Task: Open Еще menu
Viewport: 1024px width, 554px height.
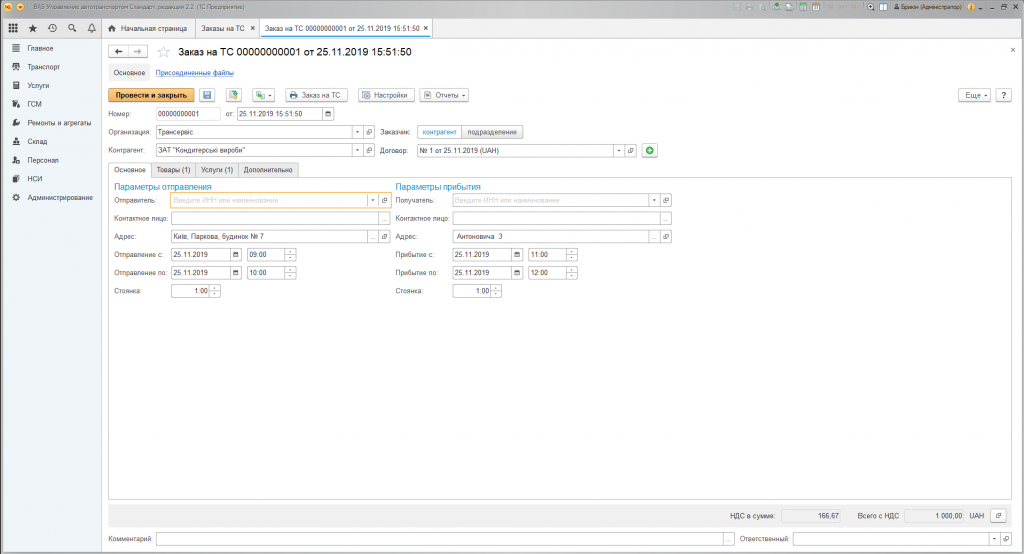Action: (x=976, y=95)
